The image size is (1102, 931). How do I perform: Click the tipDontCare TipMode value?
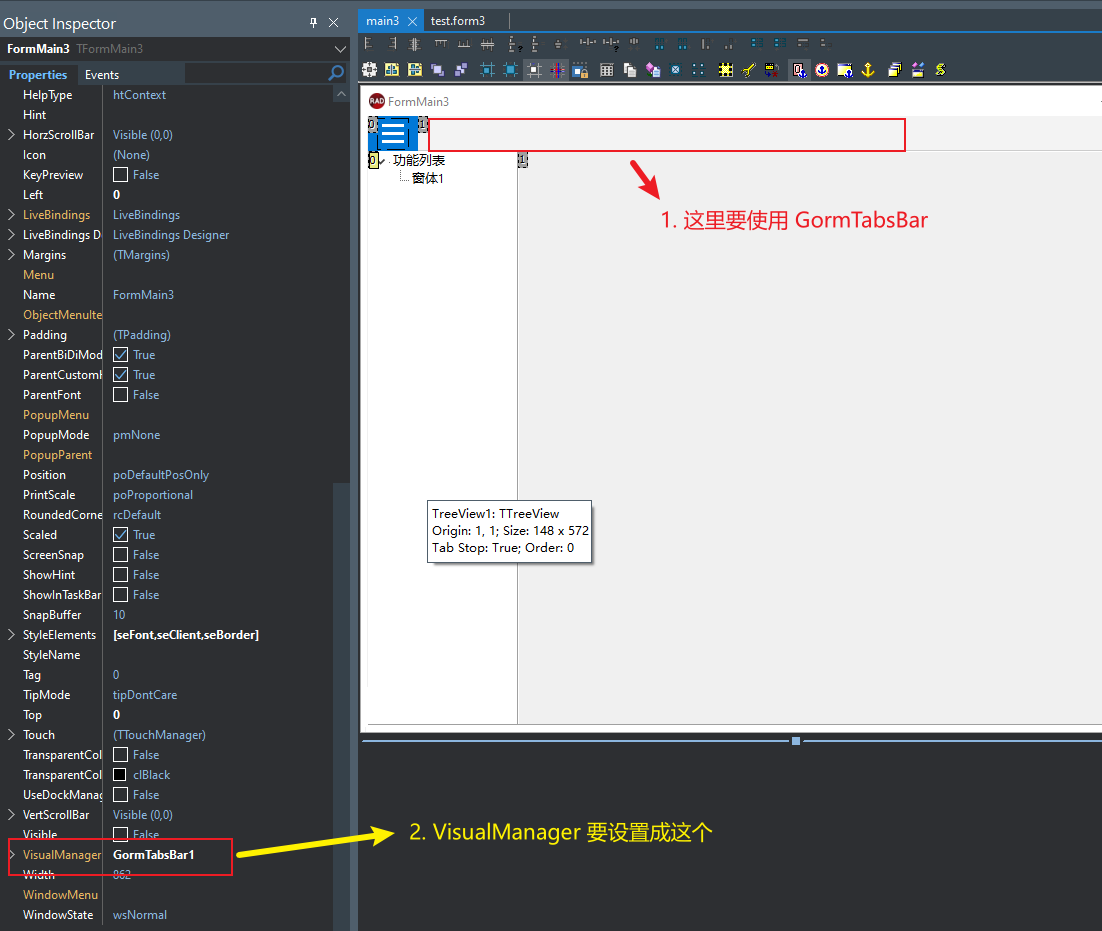(145, 695)
